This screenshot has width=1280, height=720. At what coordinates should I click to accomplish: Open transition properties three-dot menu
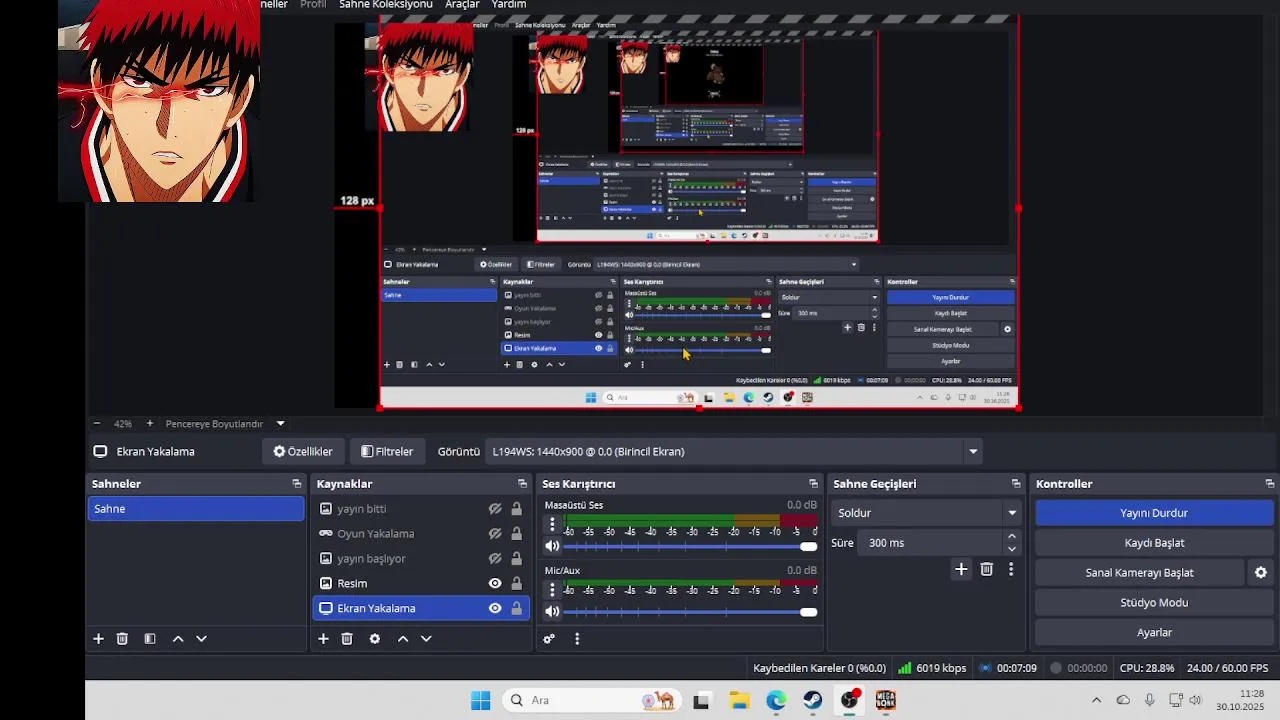[1011, 569]
